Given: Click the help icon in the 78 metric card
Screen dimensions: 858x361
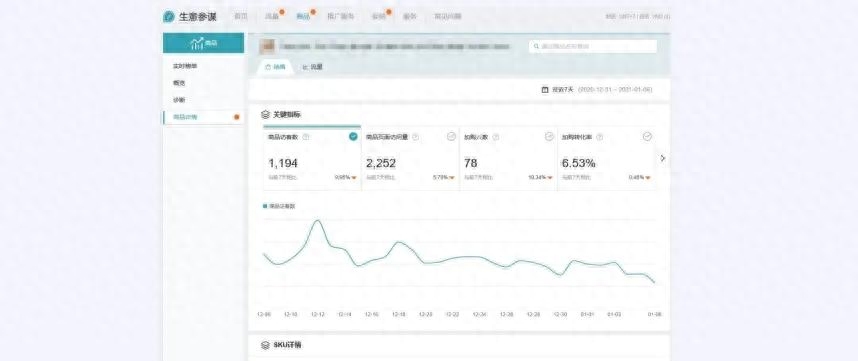Looking at the screenshot, I should (x=495, y=137).
